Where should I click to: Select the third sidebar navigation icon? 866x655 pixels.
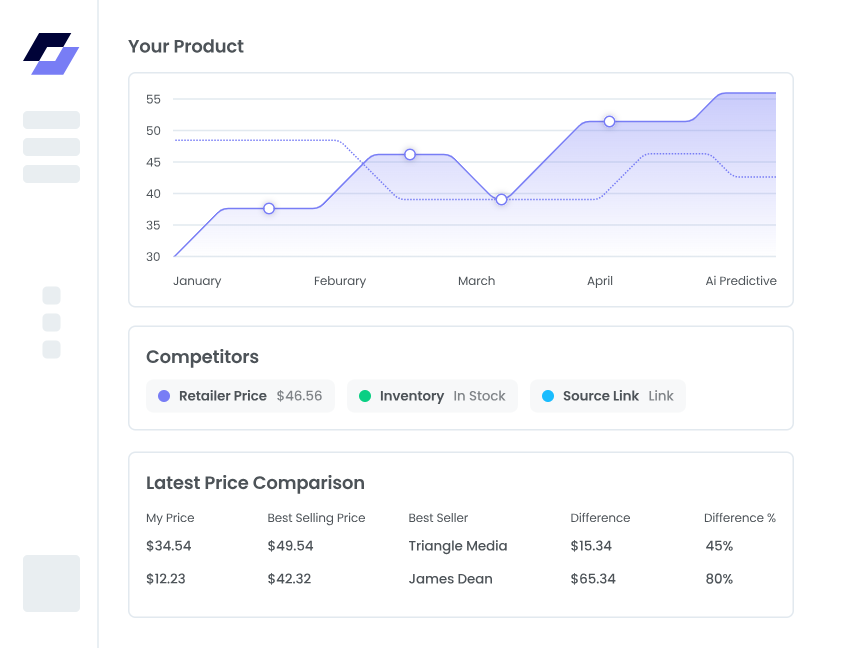51,173
